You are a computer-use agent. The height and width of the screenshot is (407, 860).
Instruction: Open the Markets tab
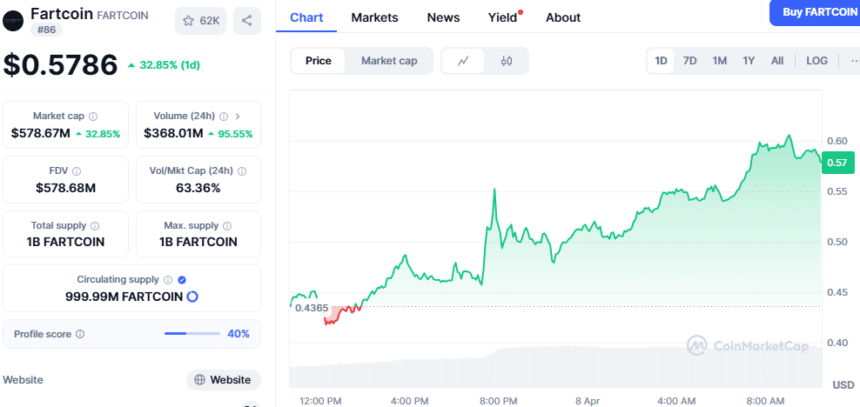pyautogui.click(x=374, y=17)
